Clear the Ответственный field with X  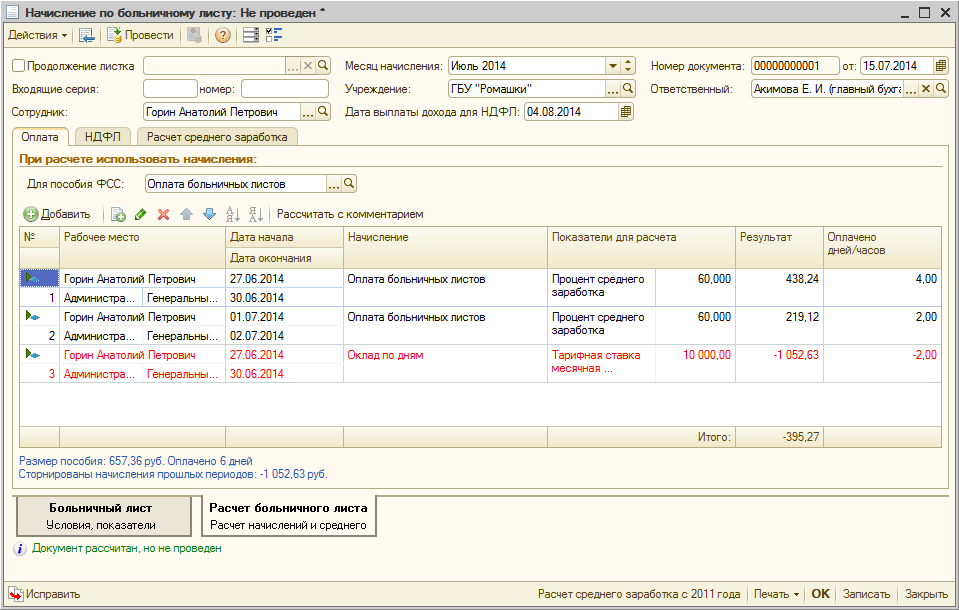coord(925,89)
